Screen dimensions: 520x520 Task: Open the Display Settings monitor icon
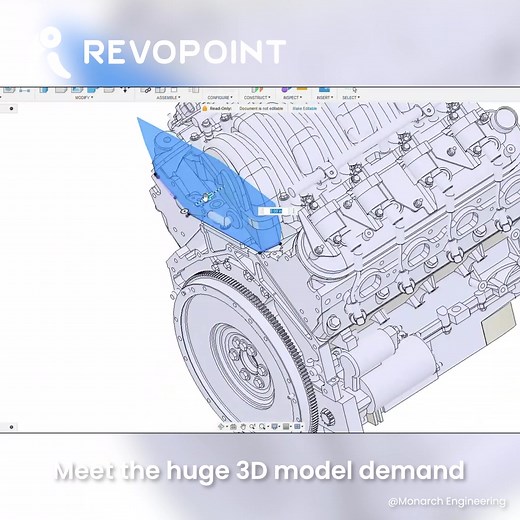pyautogui.click(x=274, y=426)
